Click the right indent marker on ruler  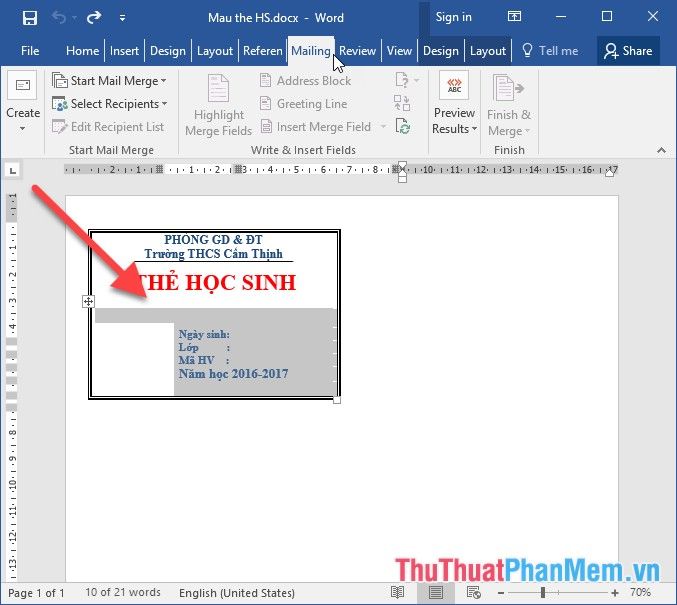609,173
